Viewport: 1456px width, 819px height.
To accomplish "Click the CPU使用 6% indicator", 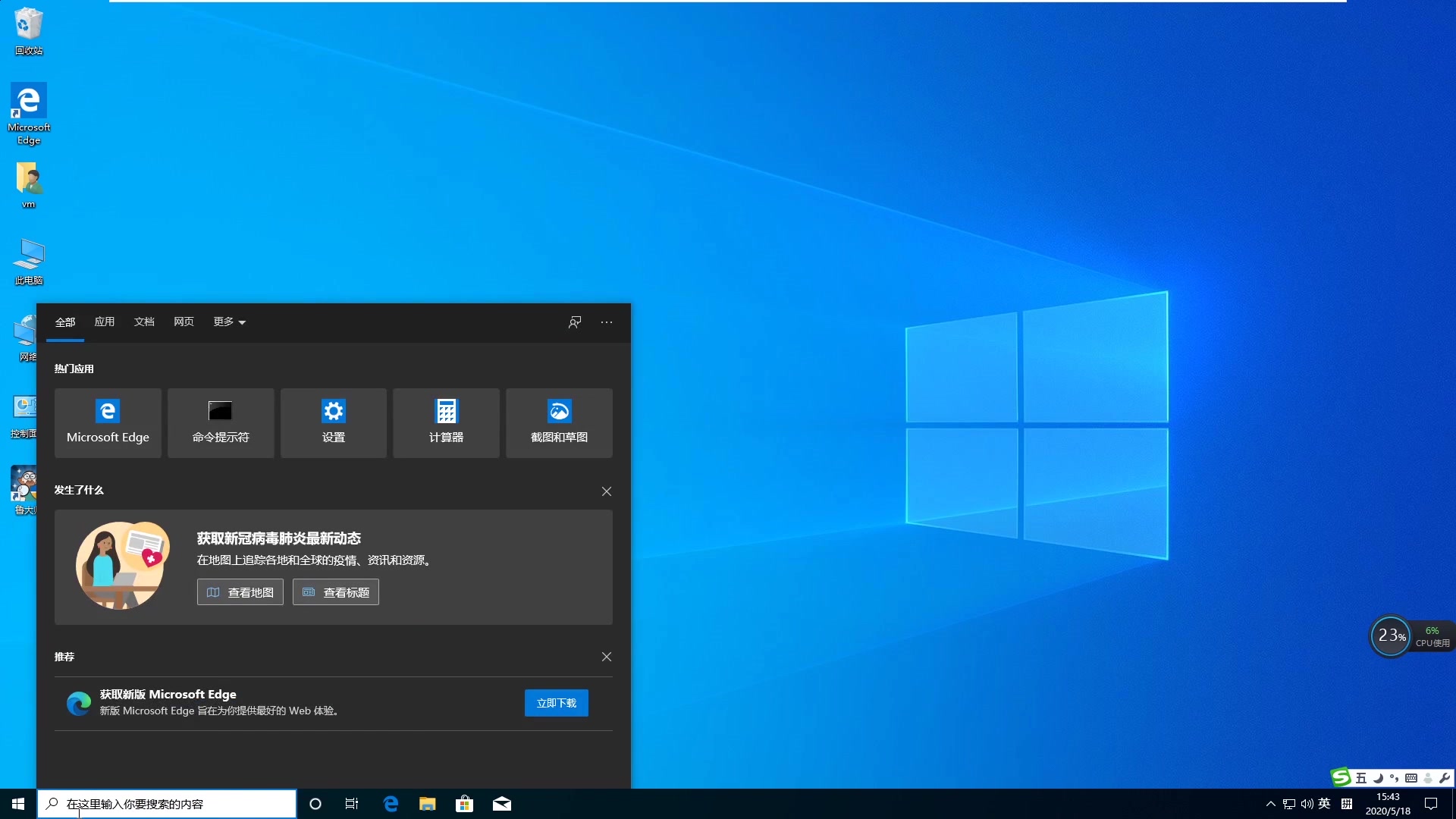I will (x=1432, y=636).
